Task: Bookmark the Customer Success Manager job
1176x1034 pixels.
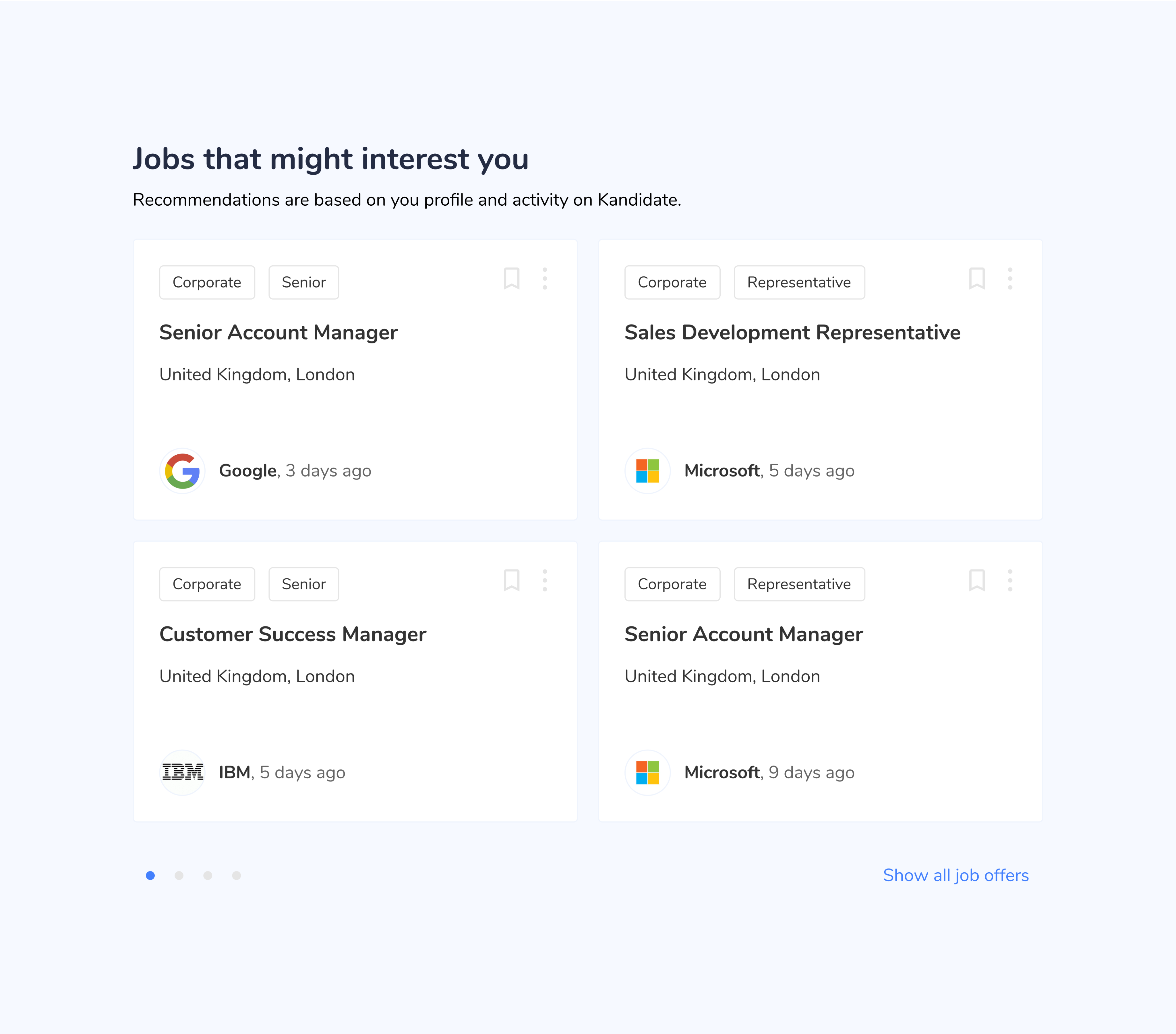Action: pos(511,580)
